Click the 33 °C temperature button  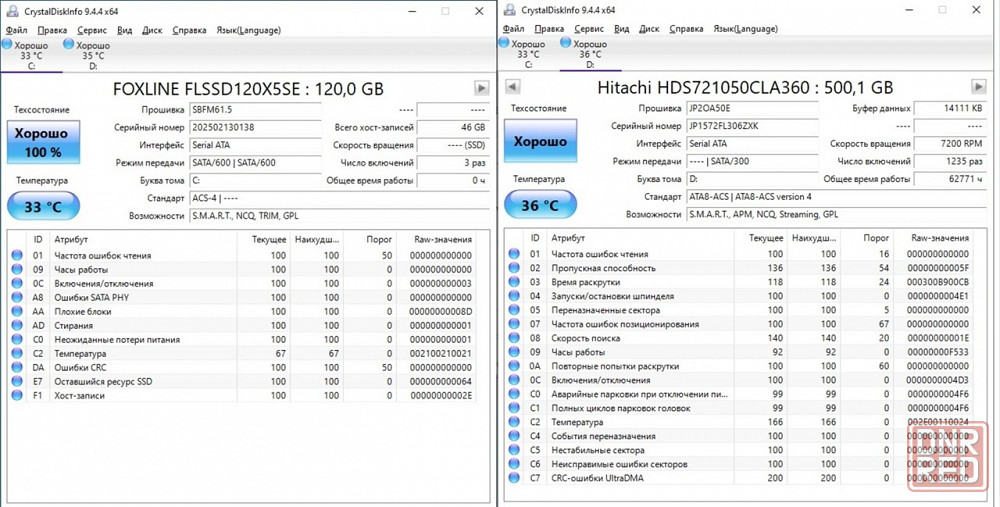pyautogui.click(x=43, y=207)
